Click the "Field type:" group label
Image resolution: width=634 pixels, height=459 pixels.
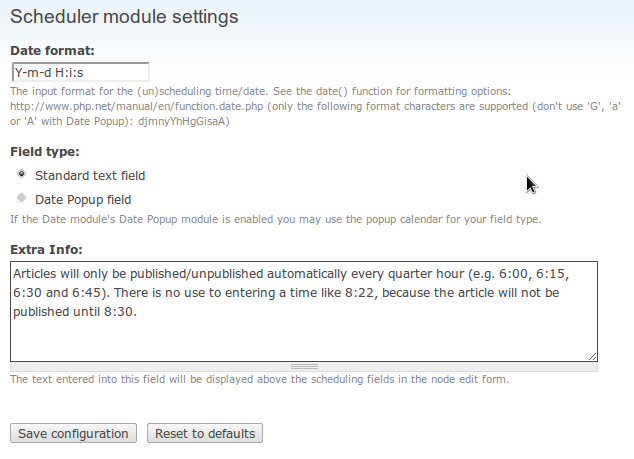(x=45, y=152)
